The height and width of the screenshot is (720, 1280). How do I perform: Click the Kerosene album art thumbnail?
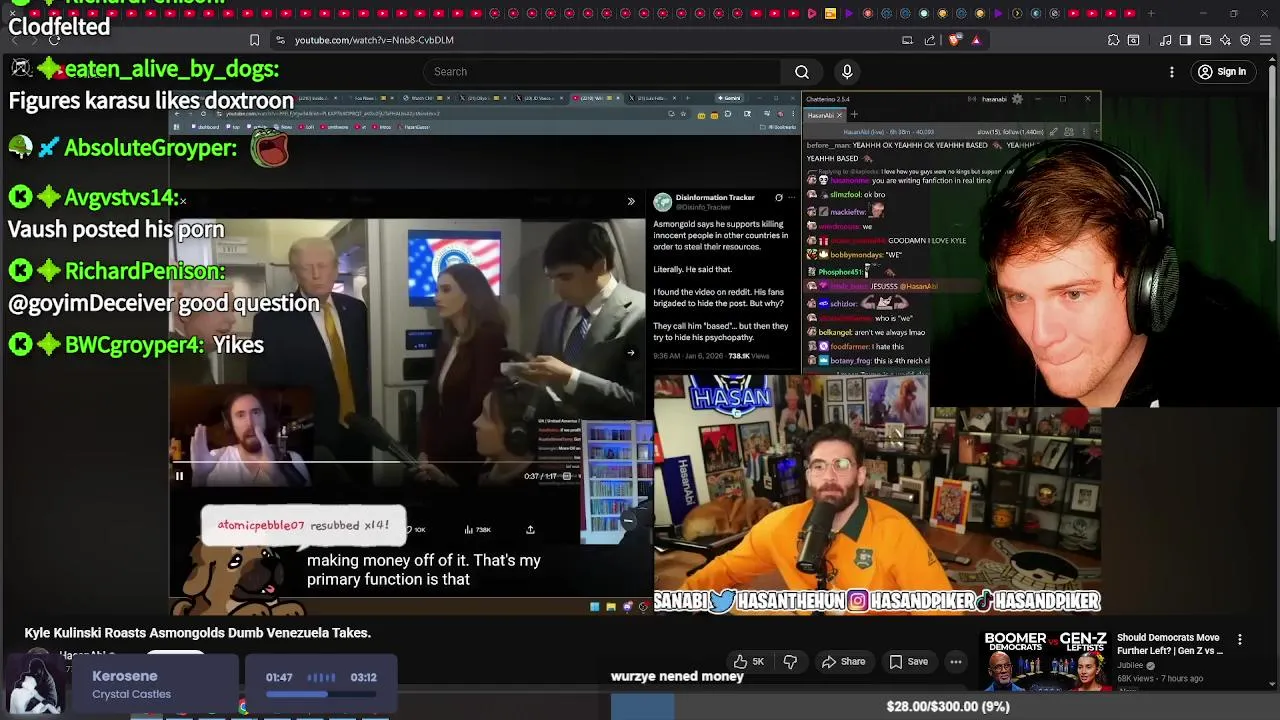tap(36, 682)
